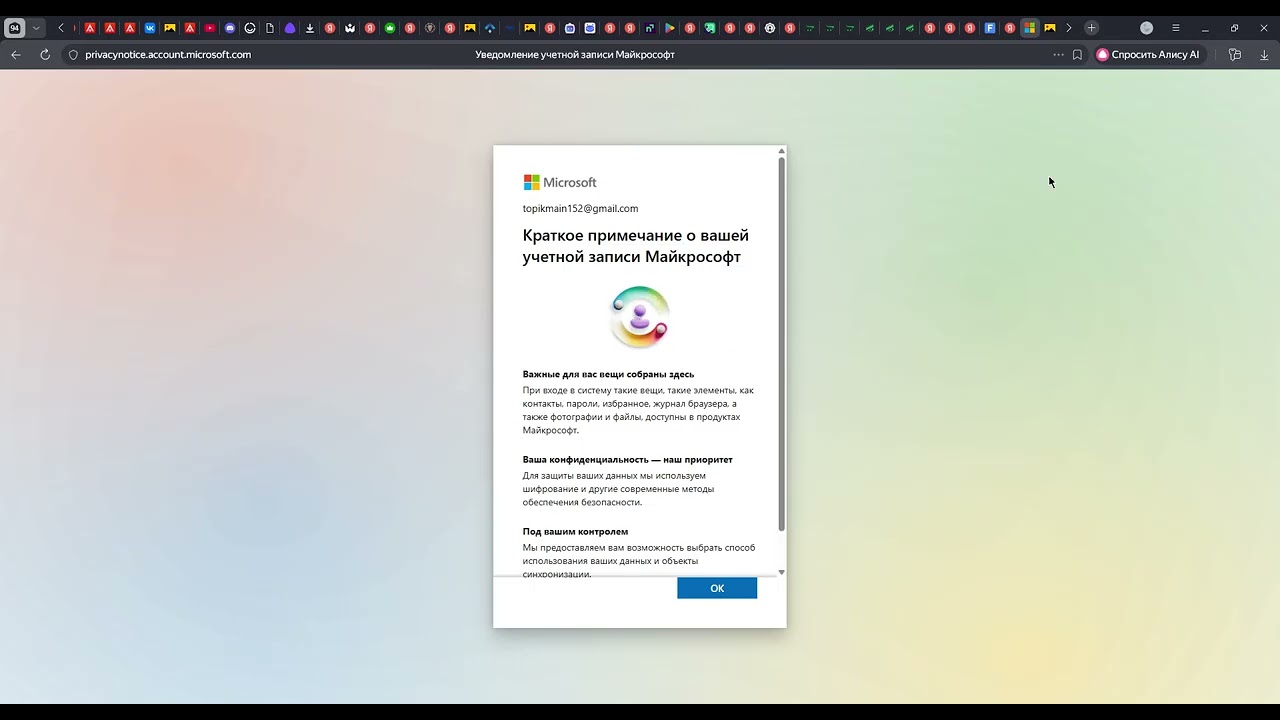The width and height of the screenshot is (1280, 720).
Task: Switch to the Google Play tab
Action: point(670,28)
